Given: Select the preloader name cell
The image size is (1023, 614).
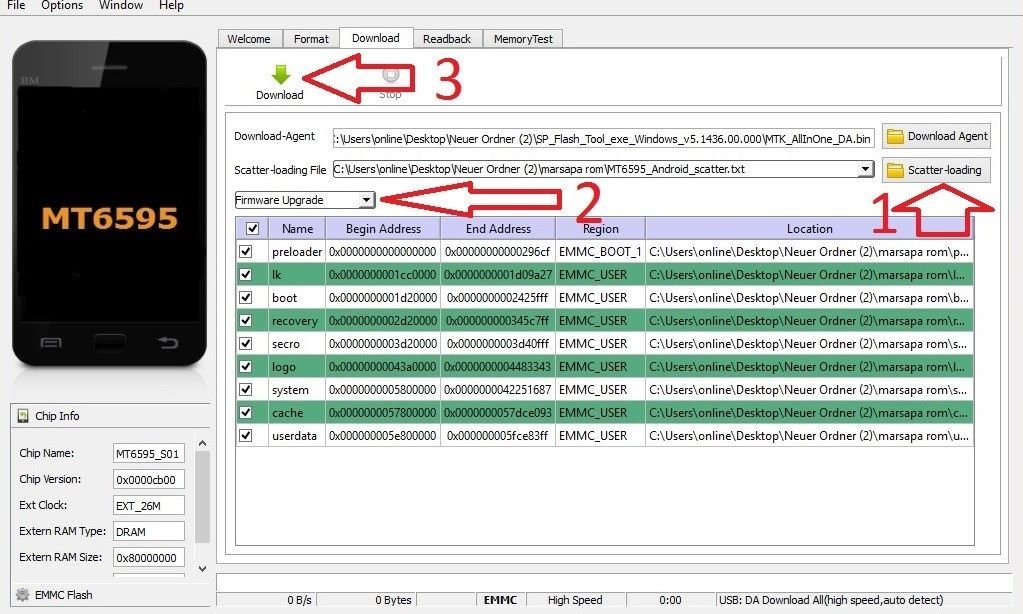Looking at the screenshot, I should pos(297,251).
